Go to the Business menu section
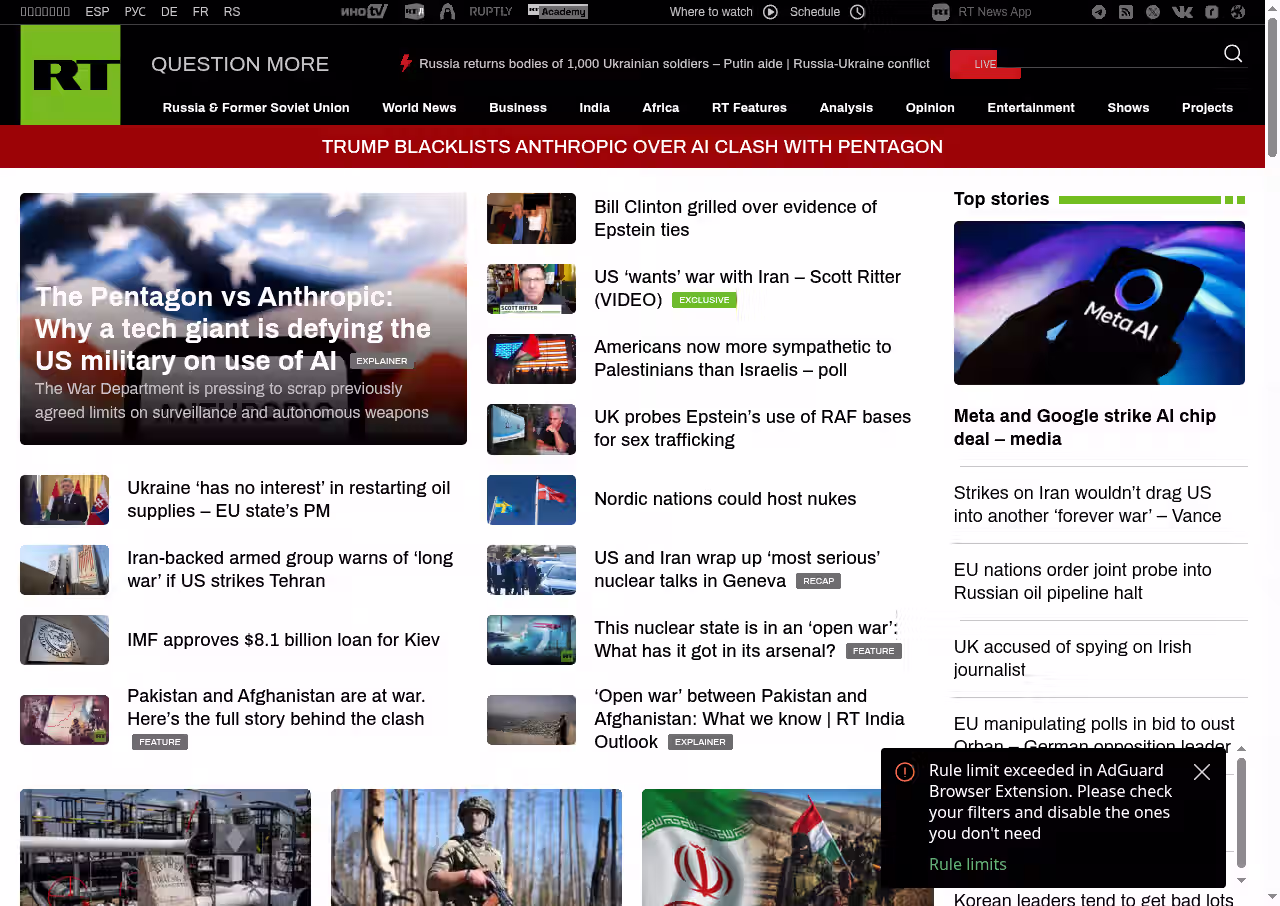This screenshot has height=906, width=1280. coord(518,108)
